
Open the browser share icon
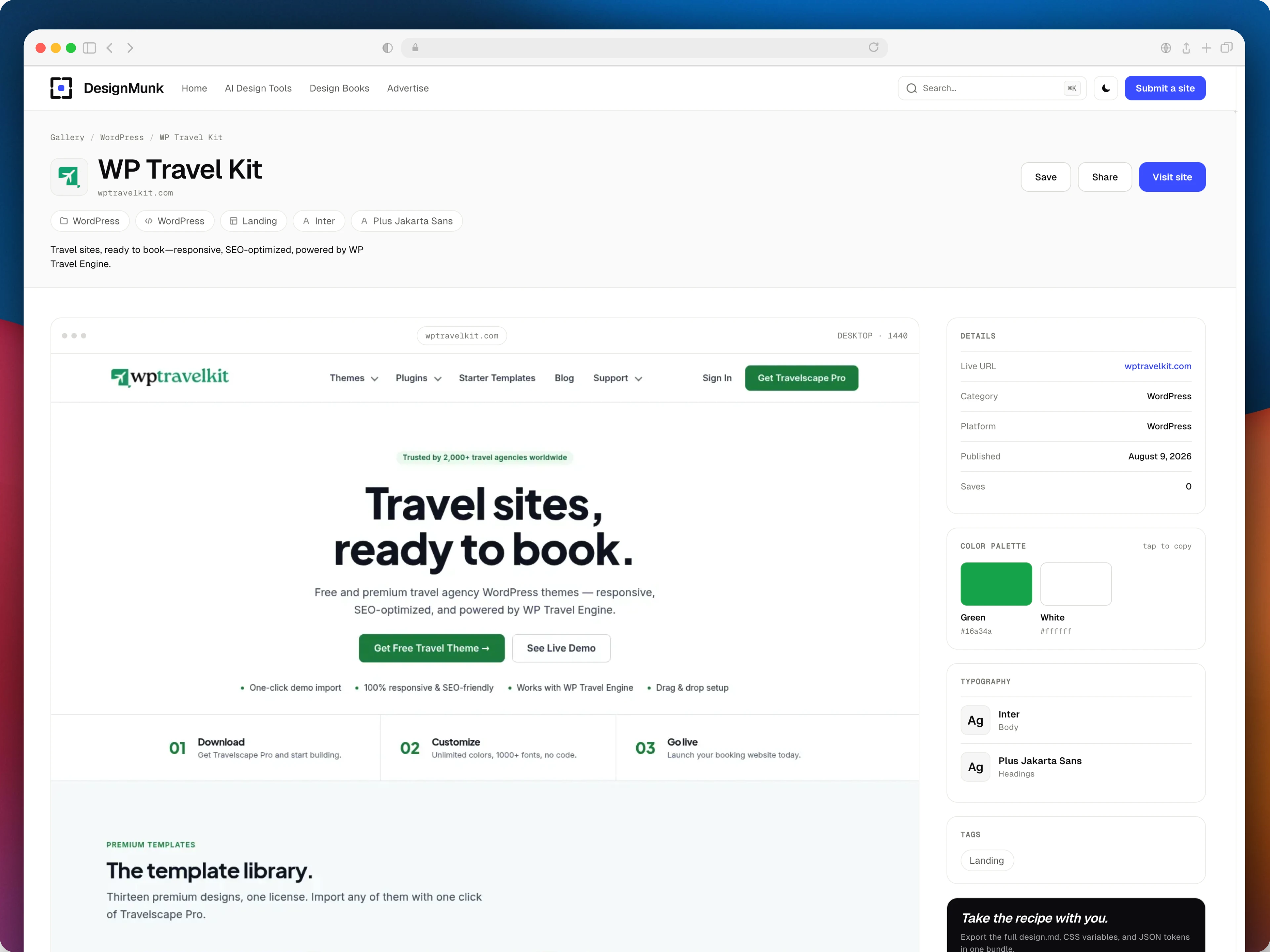click(x=1186, y=48)
